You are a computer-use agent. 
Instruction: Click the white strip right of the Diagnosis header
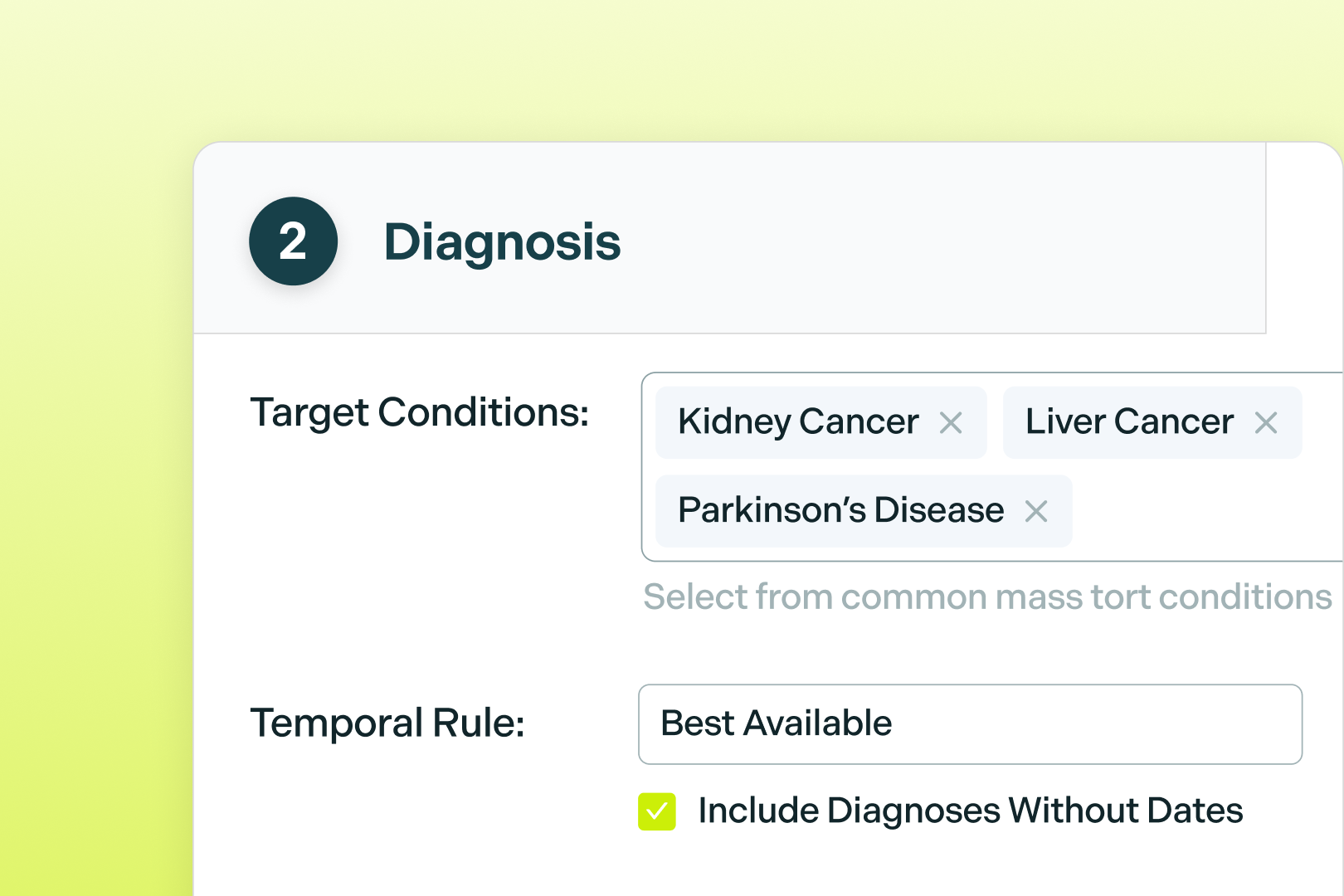pos(1303,241)
